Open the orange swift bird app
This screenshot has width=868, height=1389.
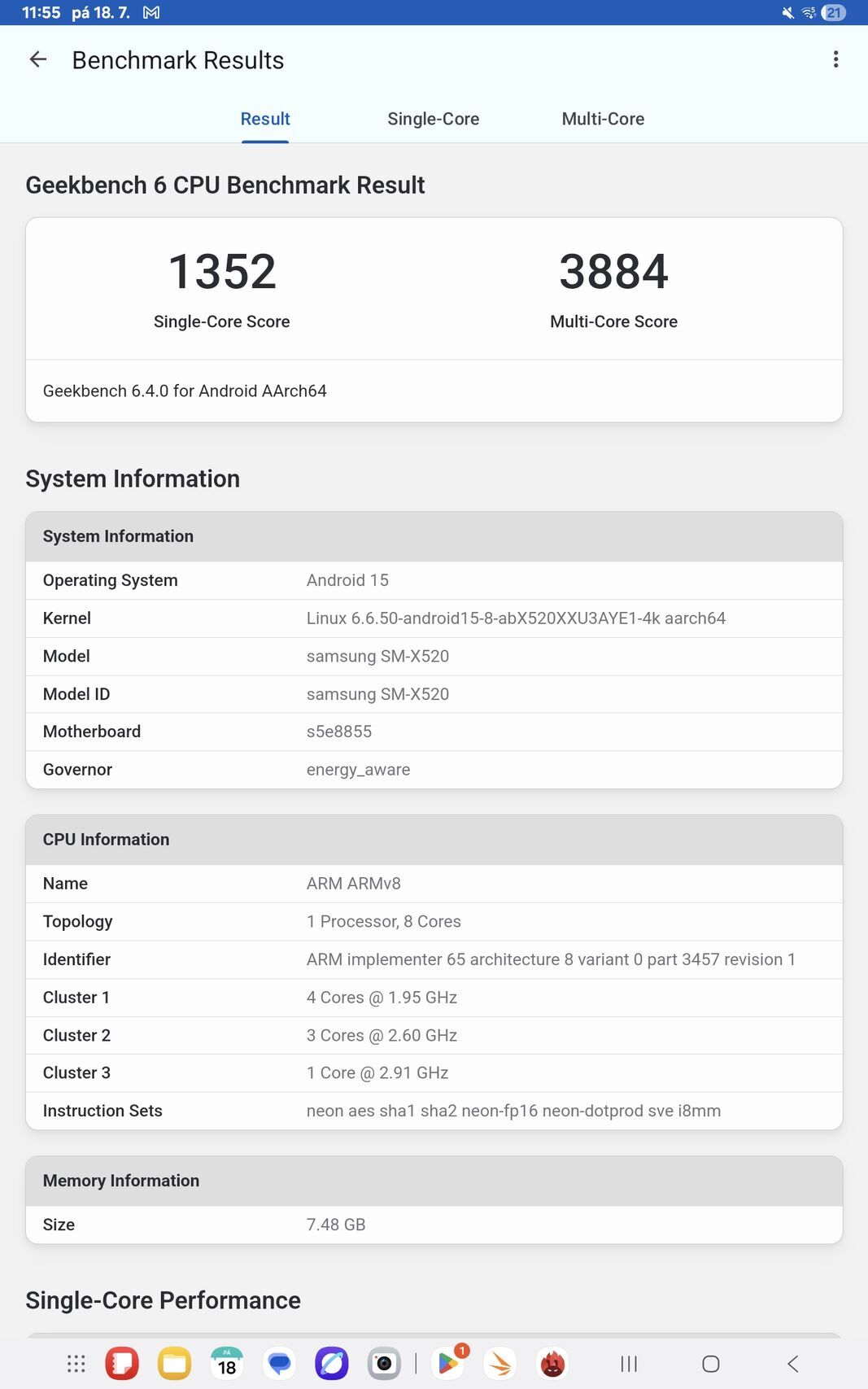tap(500, 1364)
